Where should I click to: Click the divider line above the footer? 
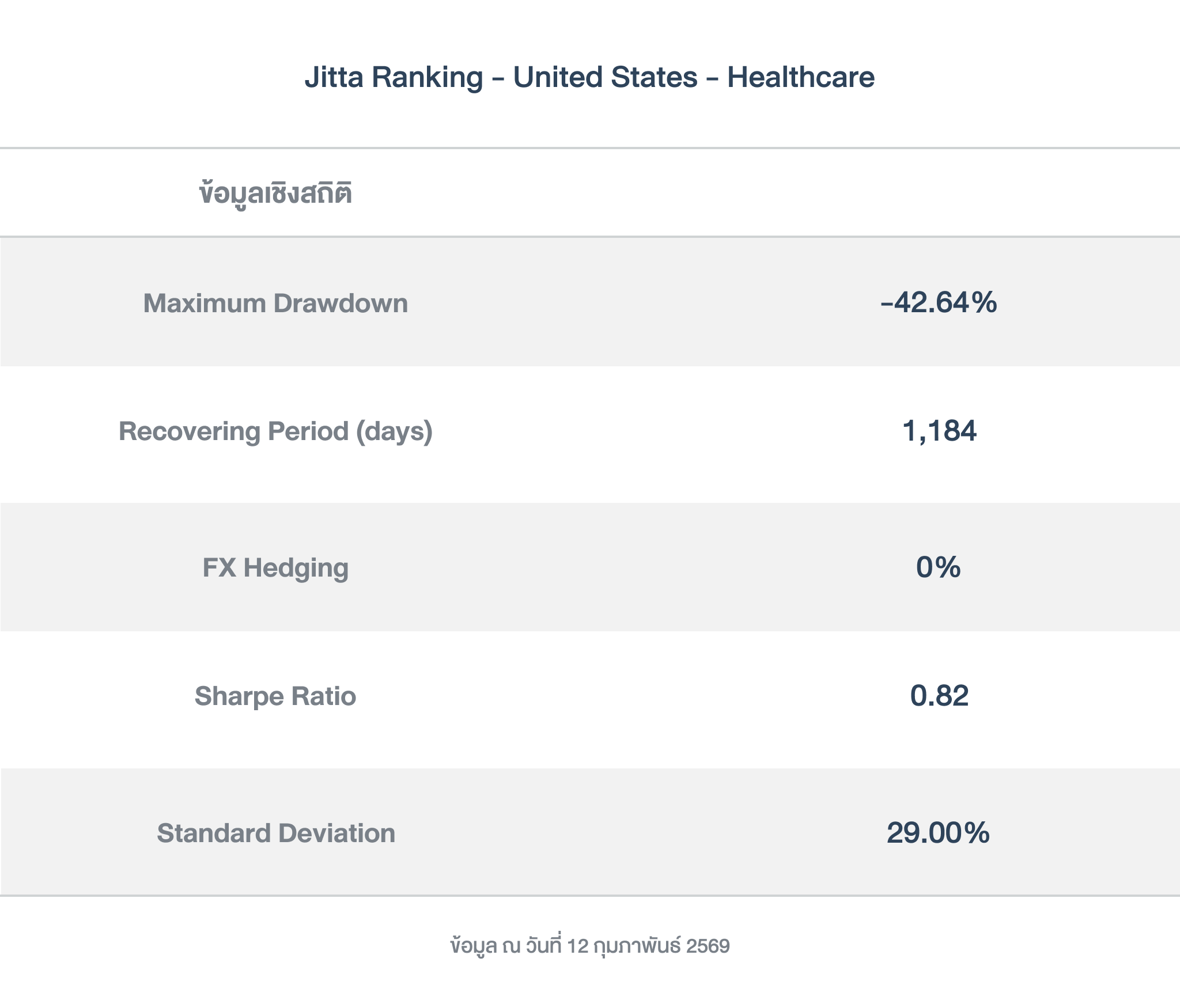point(590,896)
